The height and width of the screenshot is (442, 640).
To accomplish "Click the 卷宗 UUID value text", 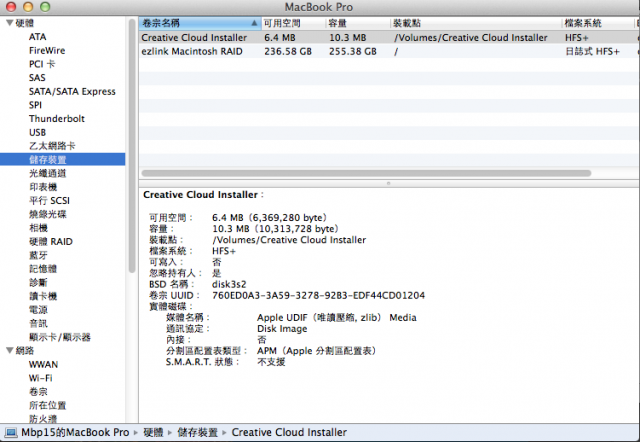I will pyautogui.click(x=318, y=295).
